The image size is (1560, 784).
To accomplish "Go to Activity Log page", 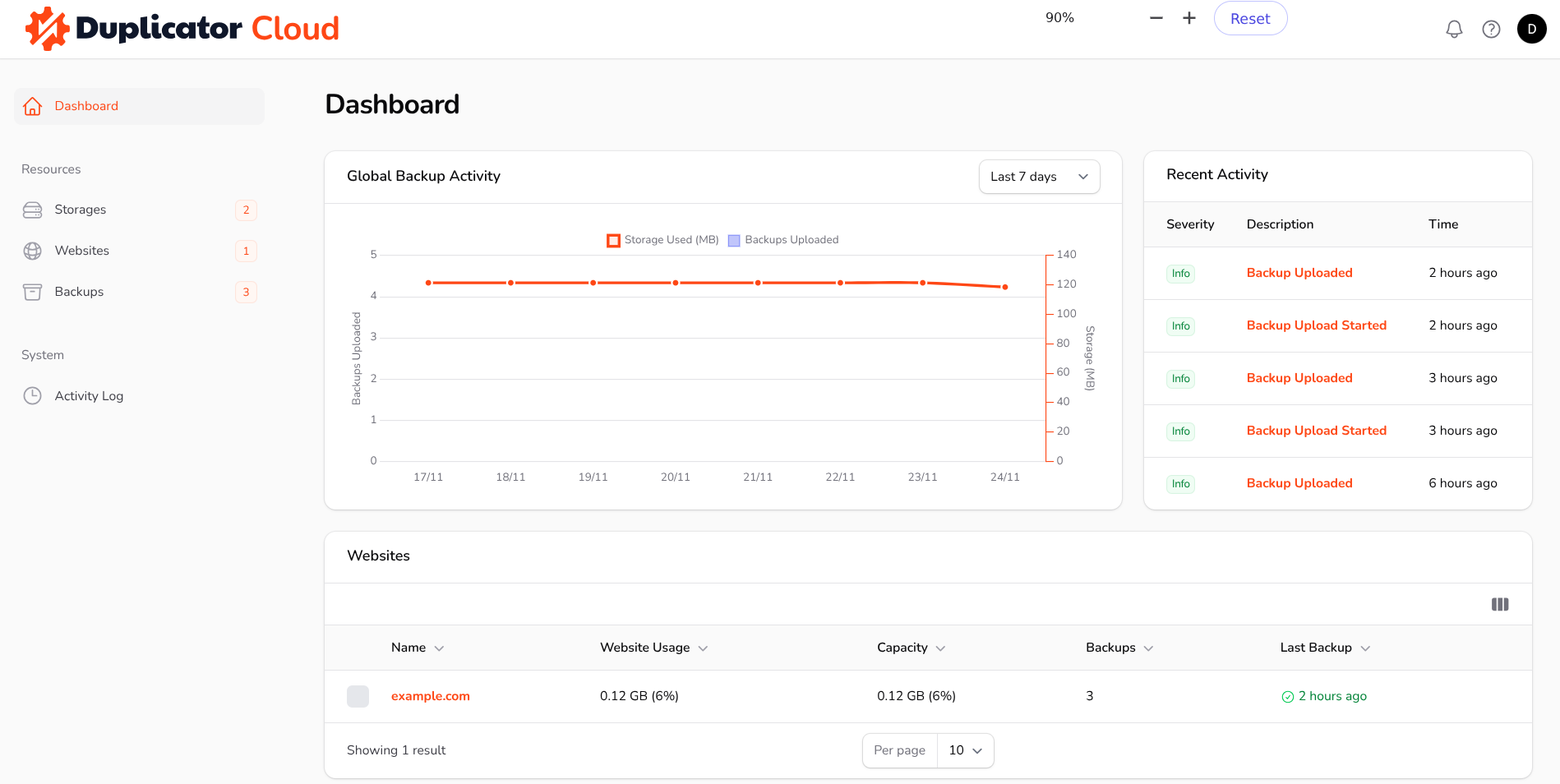I will (89, 396).
